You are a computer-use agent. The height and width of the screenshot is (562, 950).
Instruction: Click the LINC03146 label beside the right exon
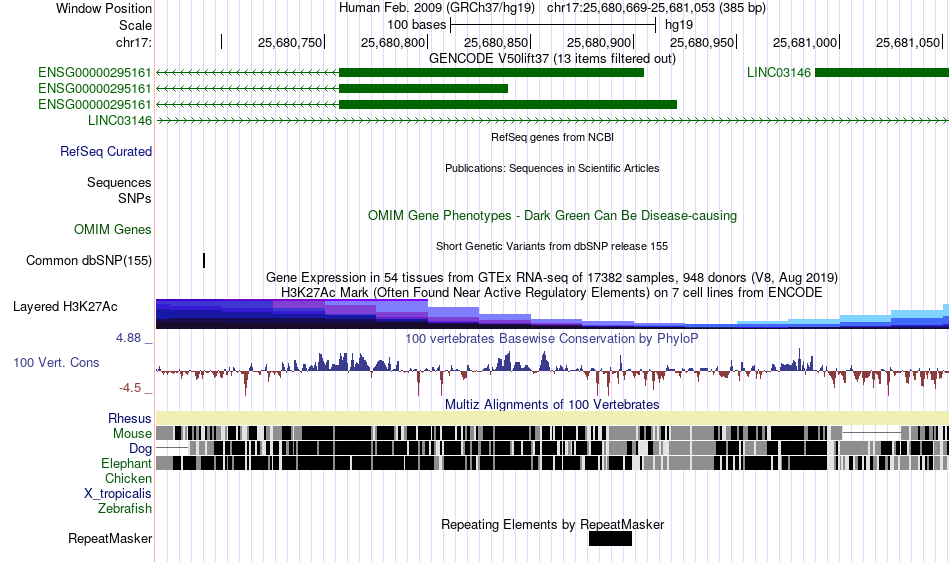pyautogui.click(x=779, y=73)
